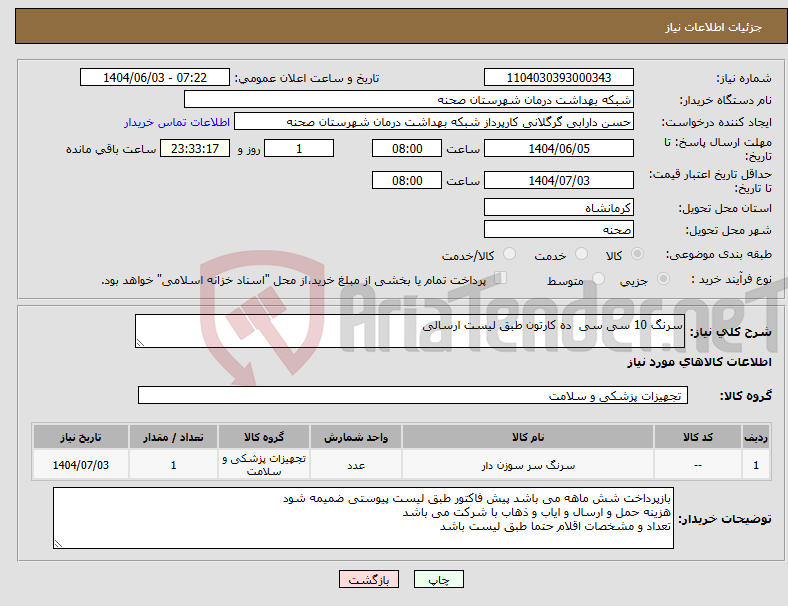Image resolution: width=788 pixels, height=606 pixels.
Task: Select the کالا radio button
Action: point(637,254)
